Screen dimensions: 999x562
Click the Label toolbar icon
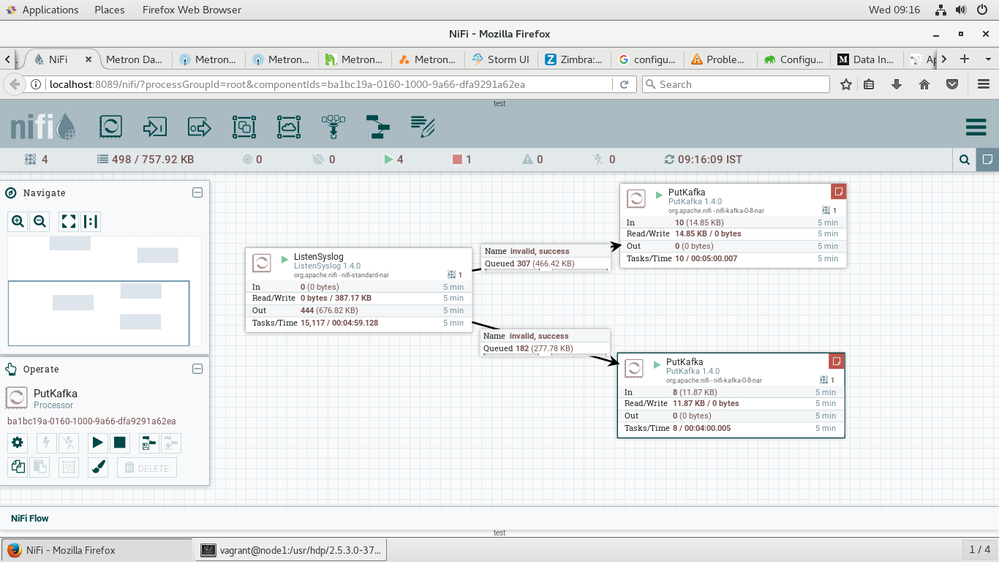pyautogui.click(x=423, y=127)
